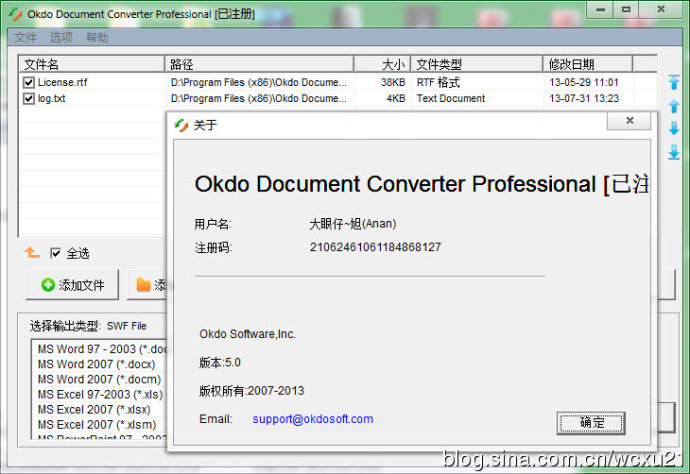Select the log.txt file name

pyautogui.click(x=51, y=99)
